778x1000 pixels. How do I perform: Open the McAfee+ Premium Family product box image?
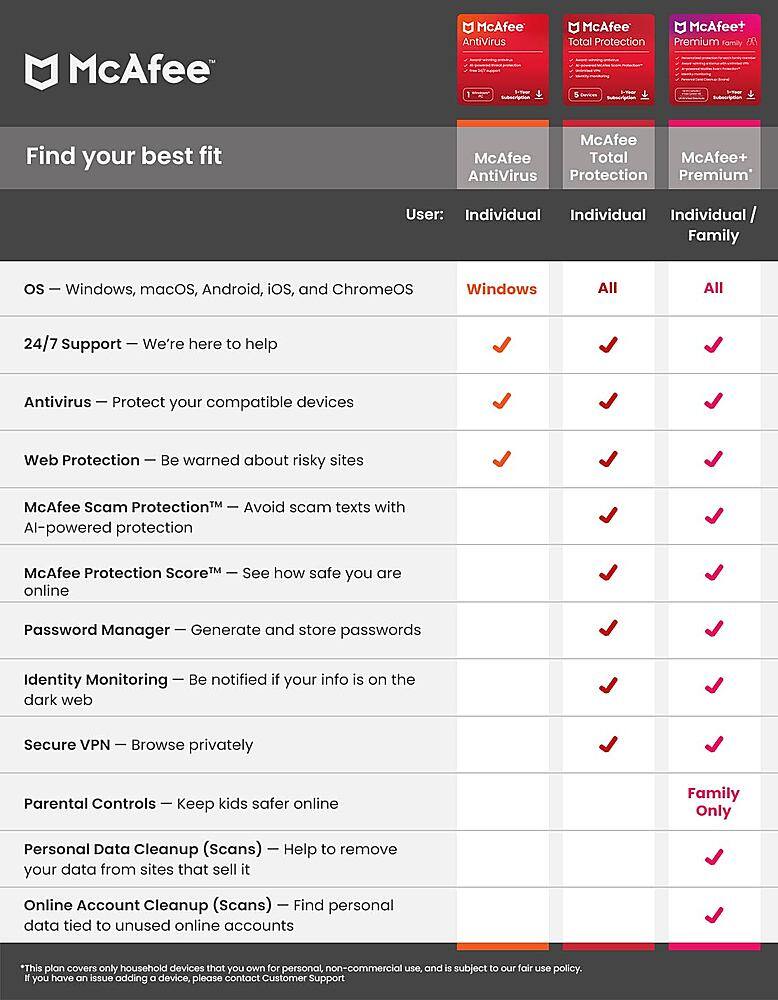713,60
